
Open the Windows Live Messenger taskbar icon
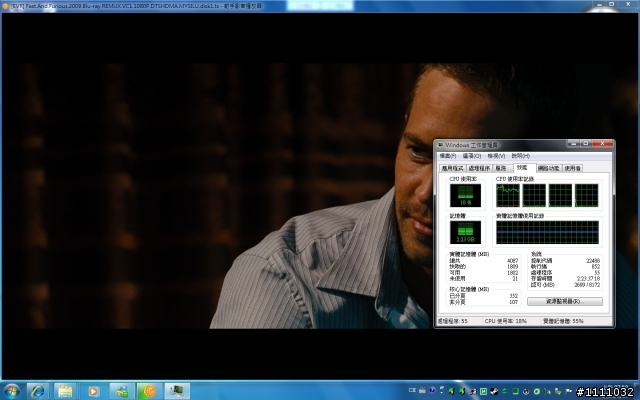[x=122, y=391]
